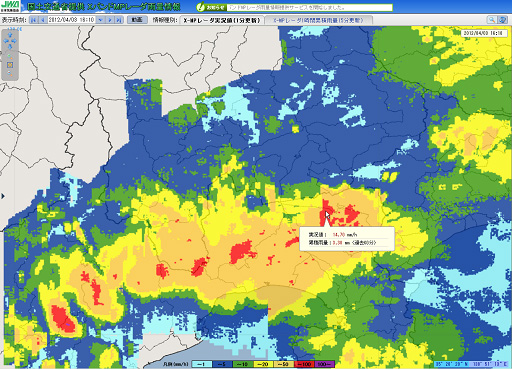Zoom out using the map control

point(10,73)
